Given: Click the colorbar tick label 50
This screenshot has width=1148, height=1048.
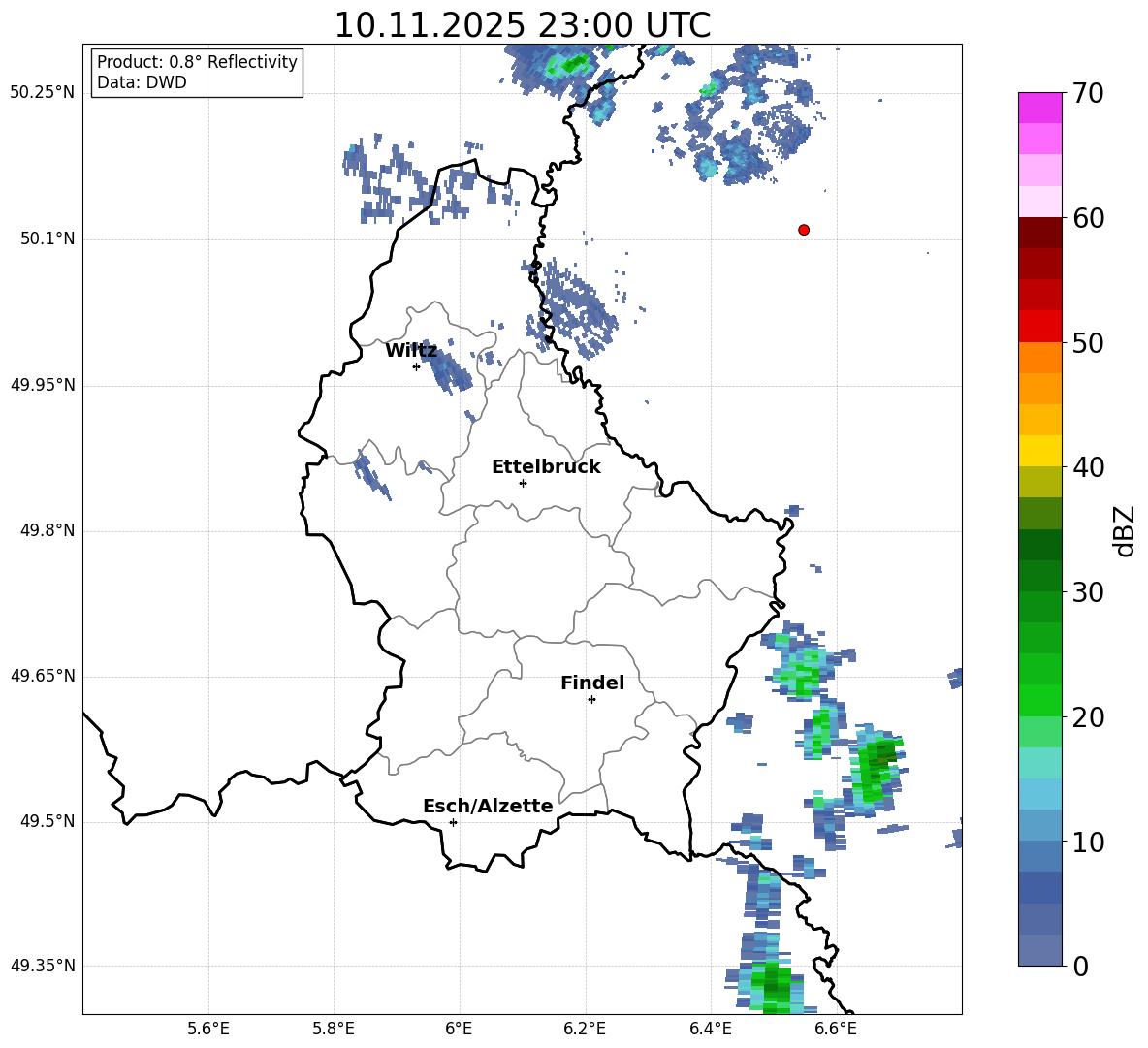Looking at the screenshot, I should [1088, 343].
